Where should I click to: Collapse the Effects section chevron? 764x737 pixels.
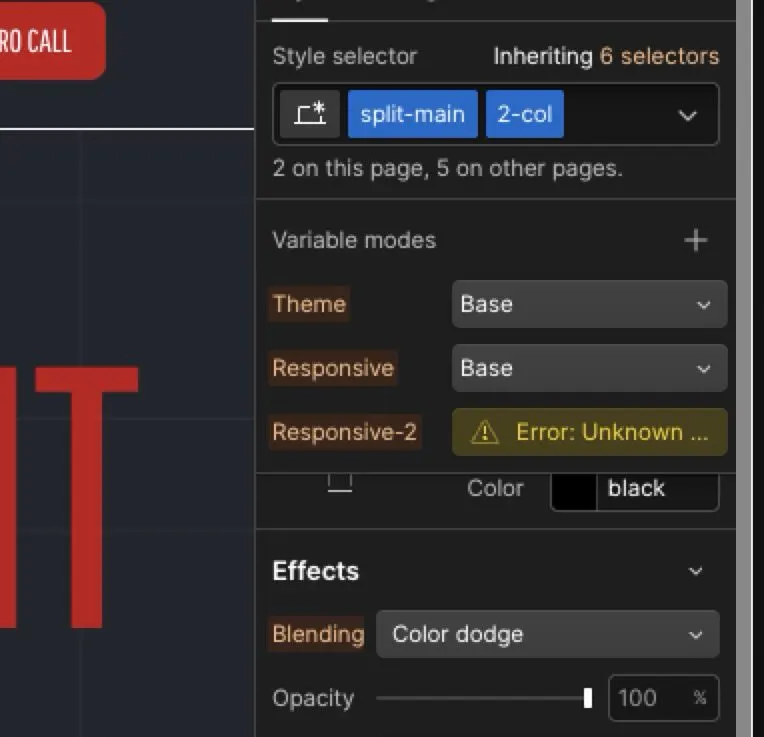695,571
